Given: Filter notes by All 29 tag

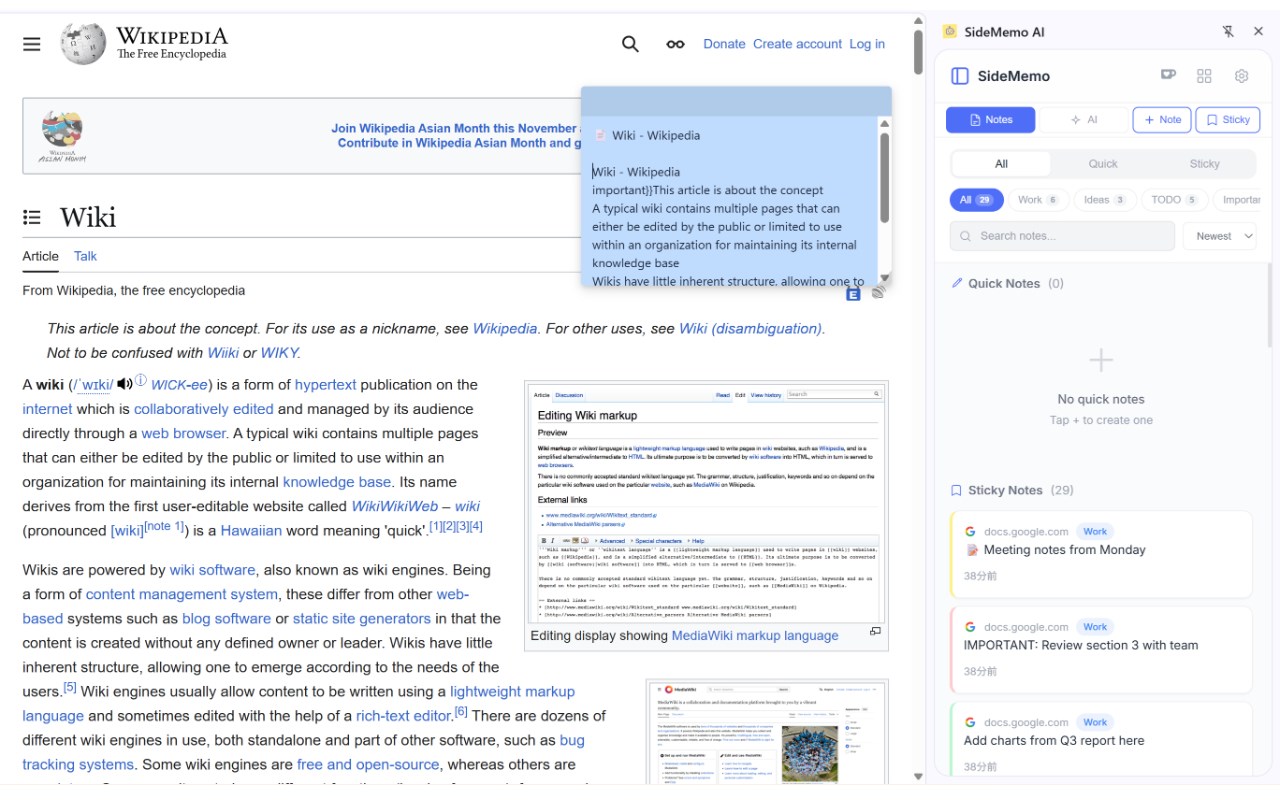Looking at the screenshot, I should pos(976,200).
